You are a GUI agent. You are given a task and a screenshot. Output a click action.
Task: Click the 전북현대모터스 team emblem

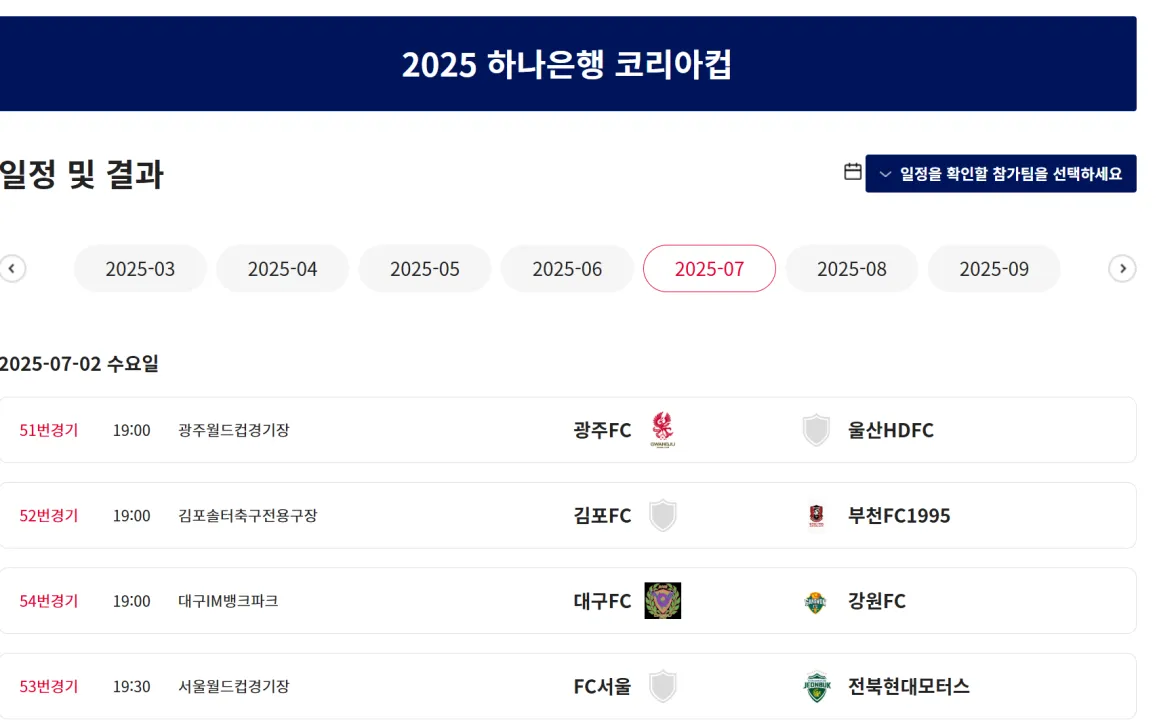coord(817,687)
